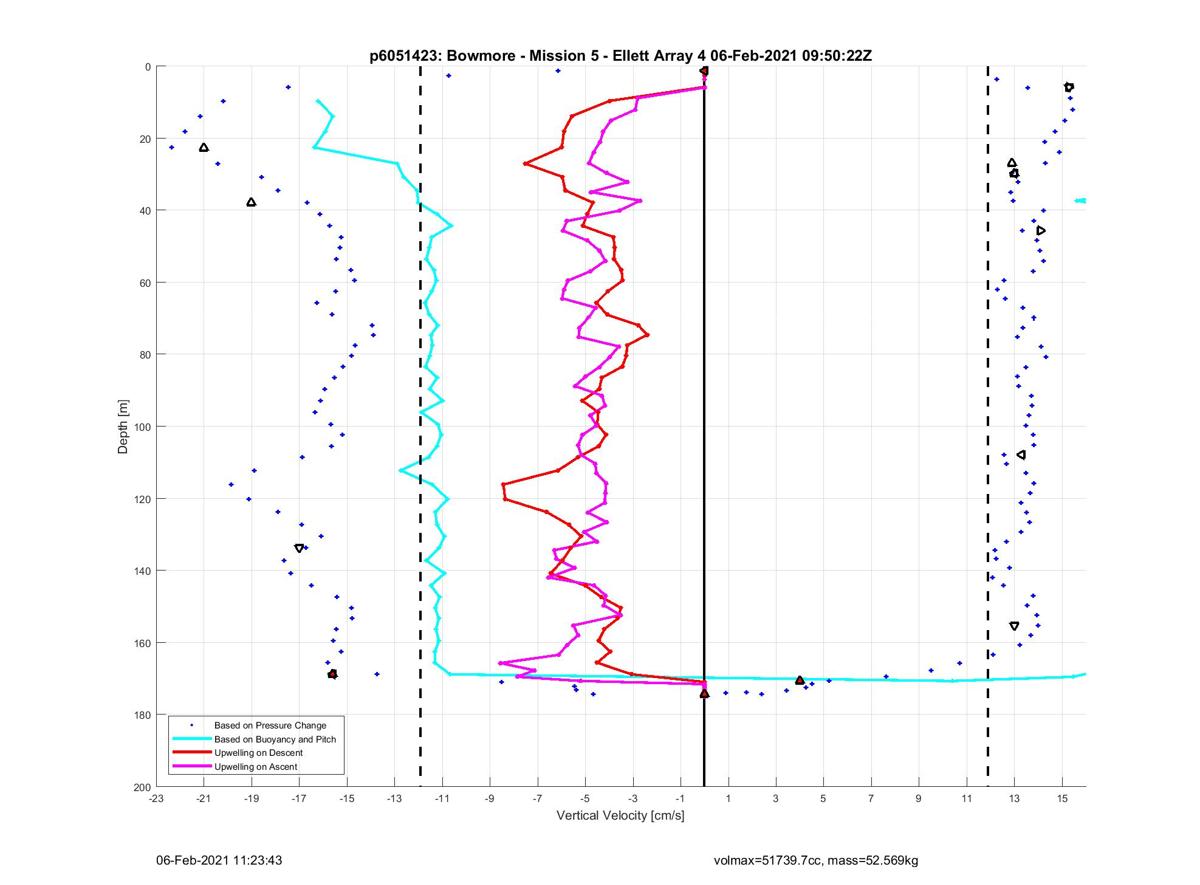Click the left-pointing triangle marker at 108 m depth
This screenshot has height=885, width=1200.
1021,455
